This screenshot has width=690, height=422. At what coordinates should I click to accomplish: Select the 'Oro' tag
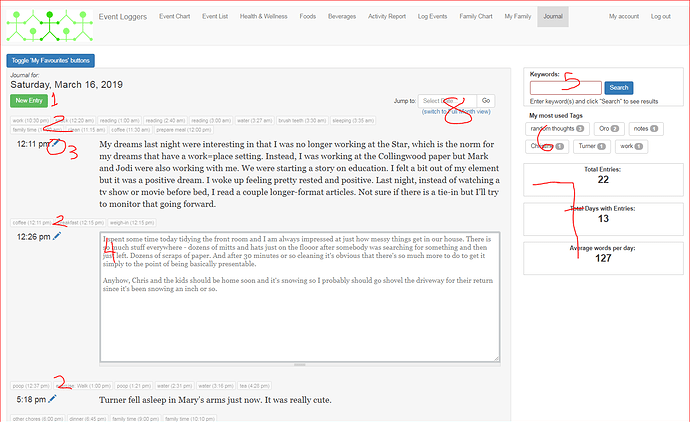pyautogui.click(x=609, y=129)
